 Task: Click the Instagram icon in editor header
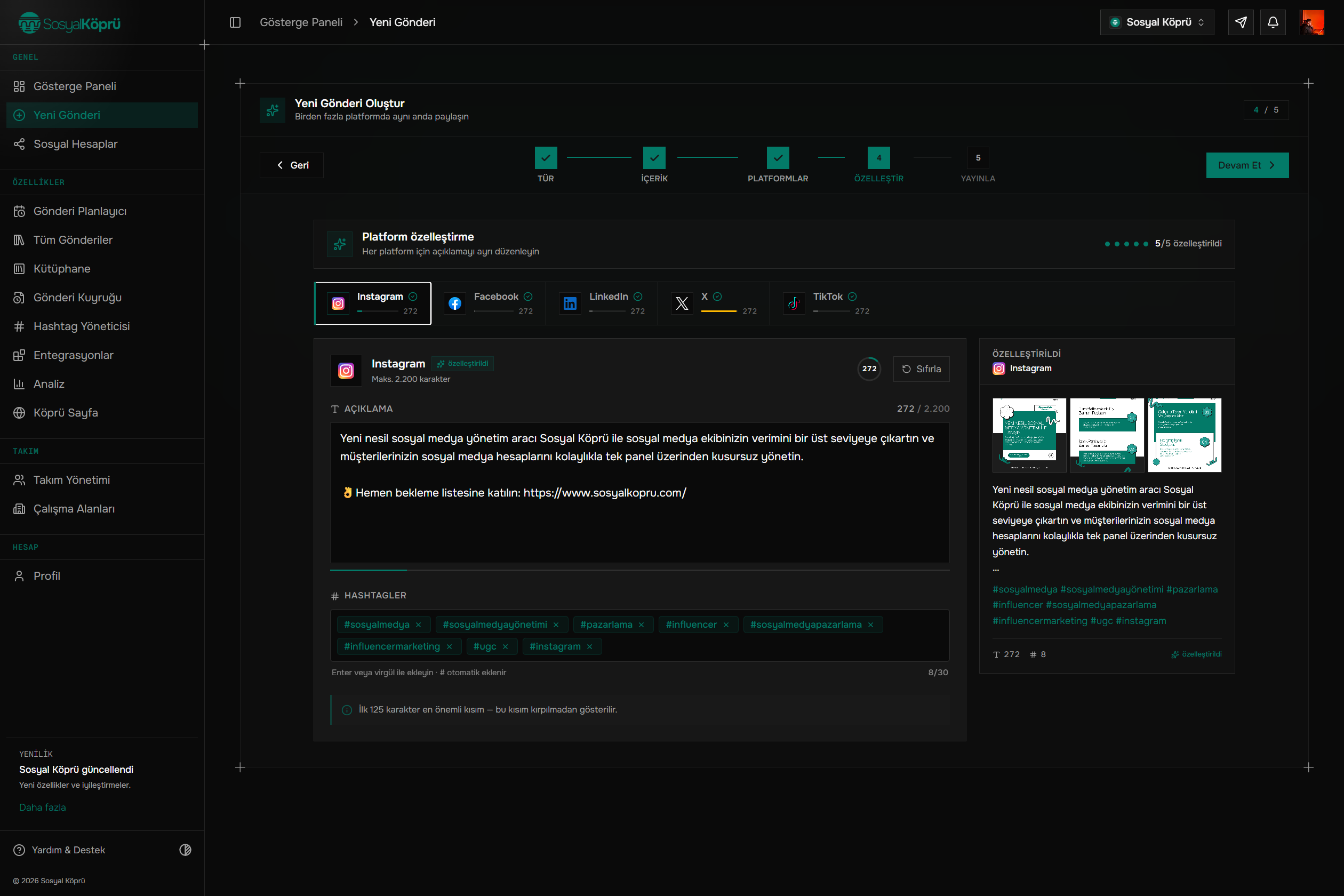(x=346, y=371)
